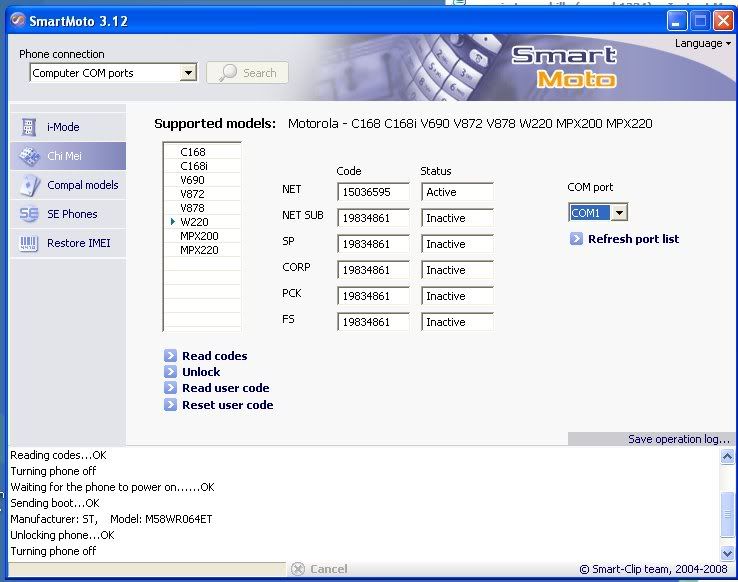
Task: Select model V872 in the list
Action: click(202, 194)
